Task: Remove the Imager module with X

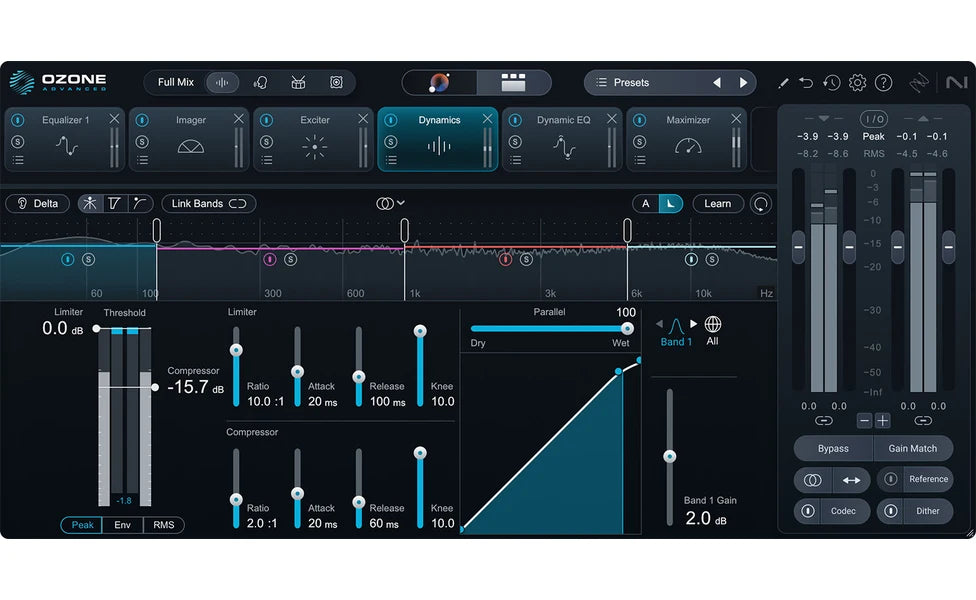Action: [x=239, y=119]
